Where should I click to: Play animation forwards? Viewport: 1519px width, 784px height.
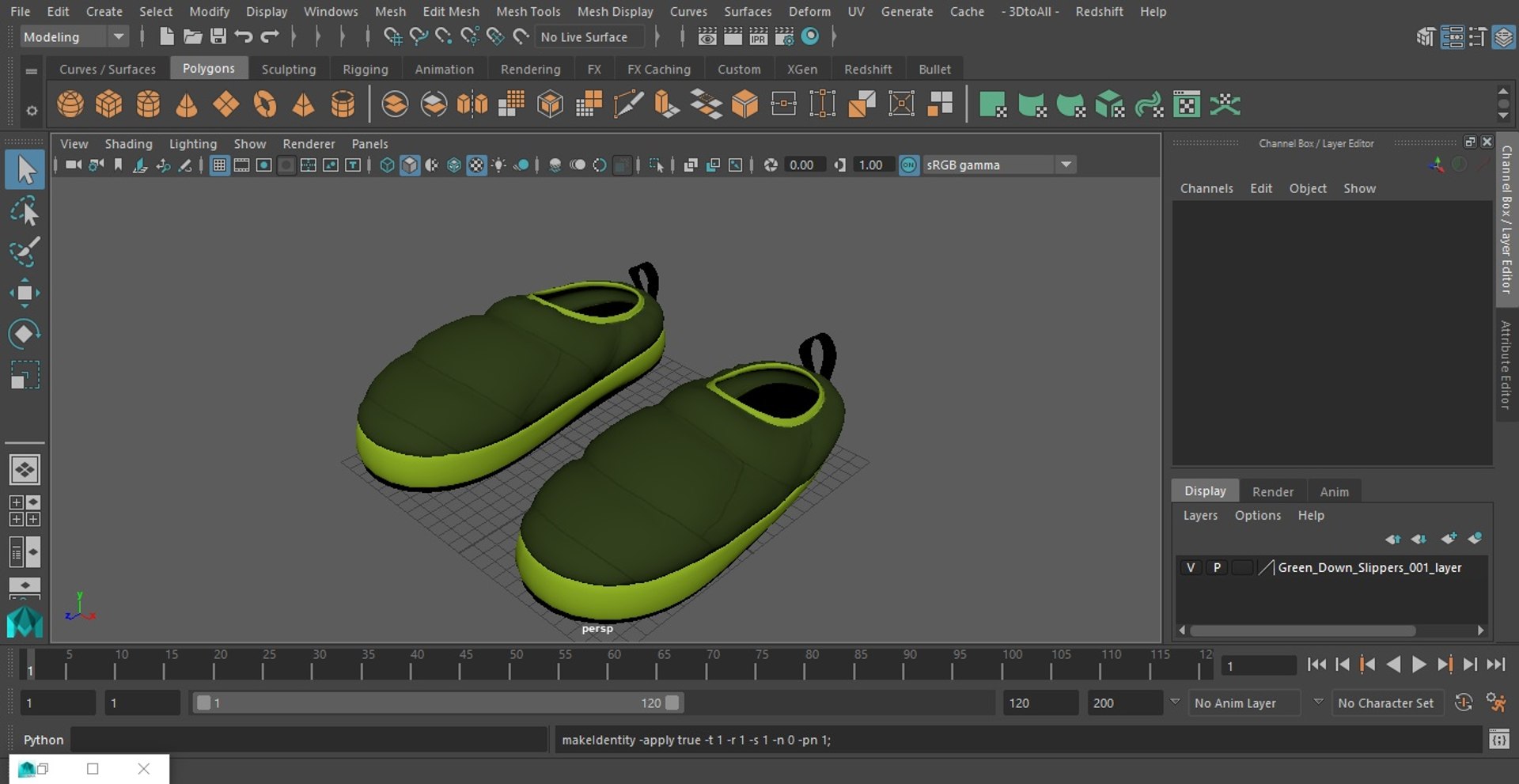[x=1419, y=665]
